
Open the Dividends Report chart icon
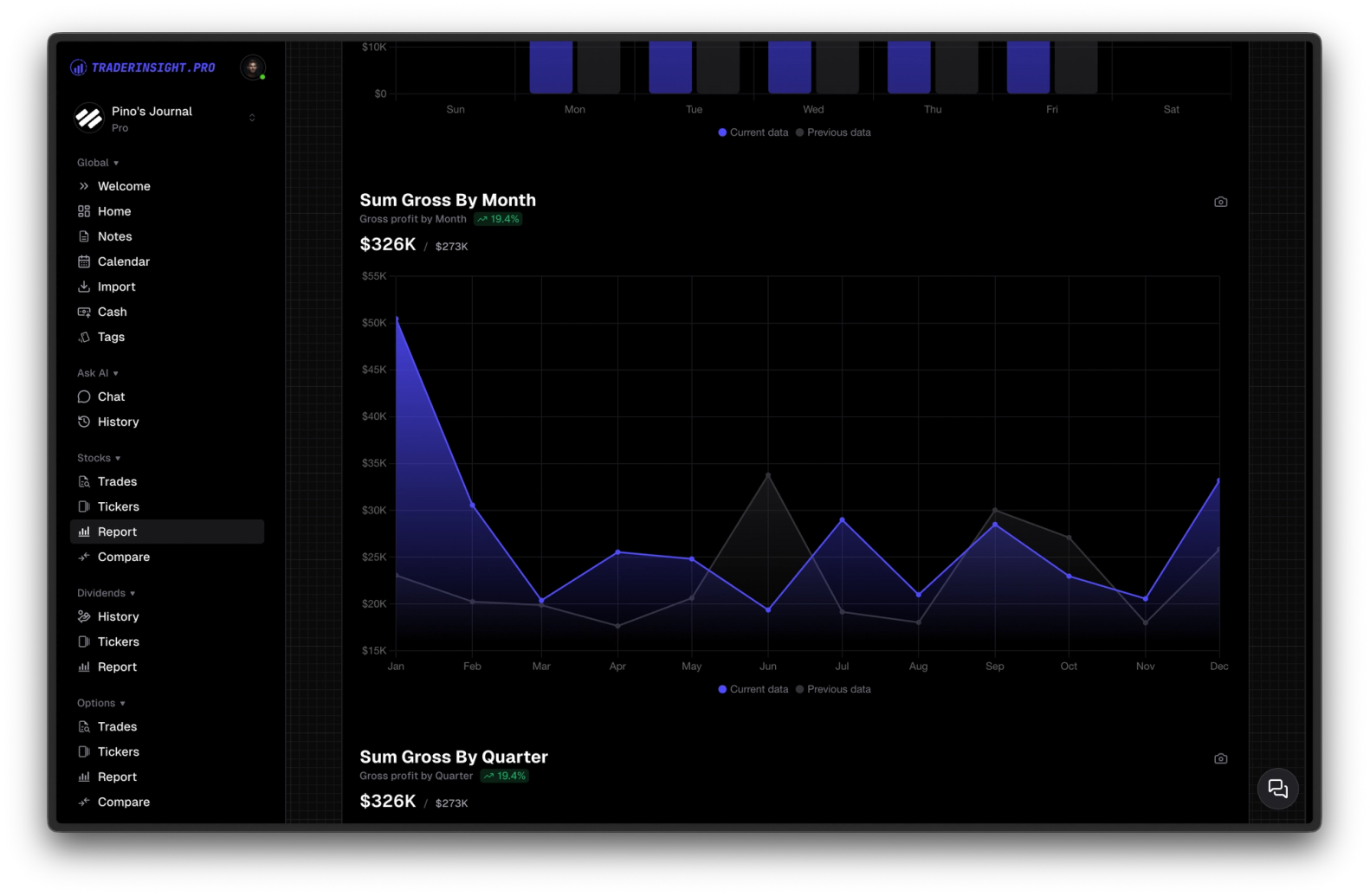coord(84,667)
